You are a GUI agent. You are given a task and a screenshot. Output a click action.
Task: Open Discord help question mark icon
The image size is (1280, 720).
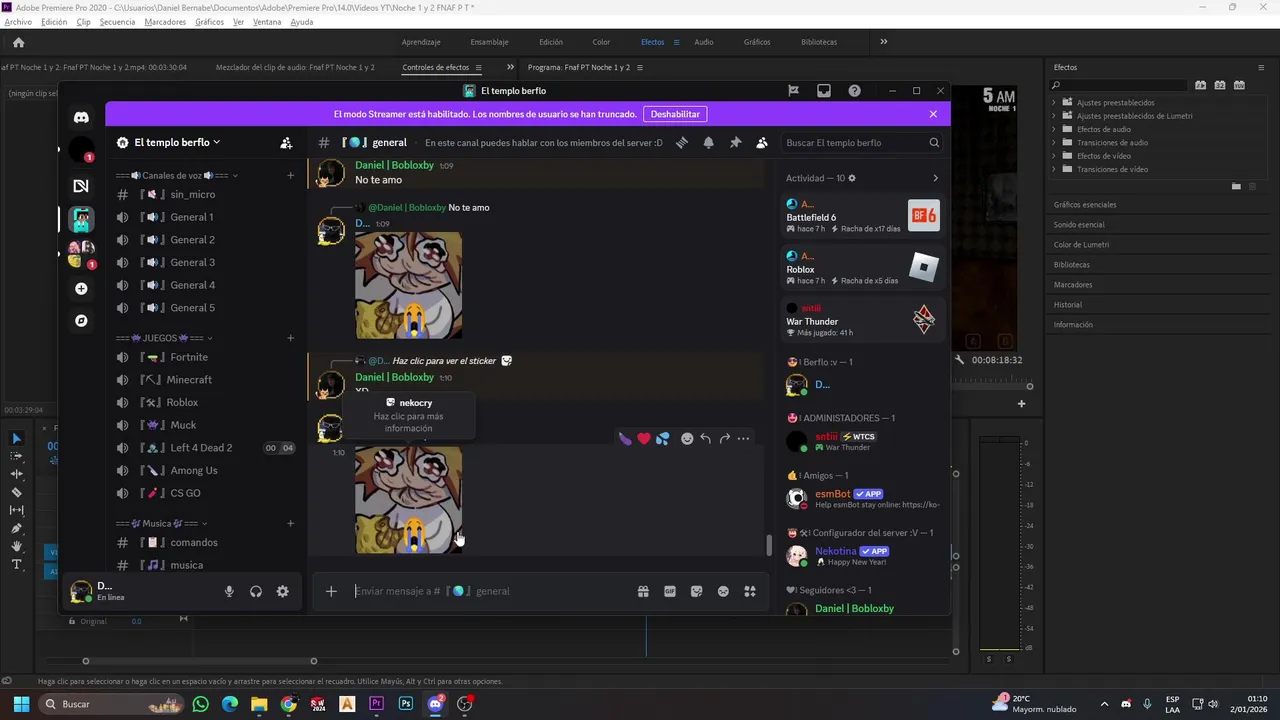(854, 91)
